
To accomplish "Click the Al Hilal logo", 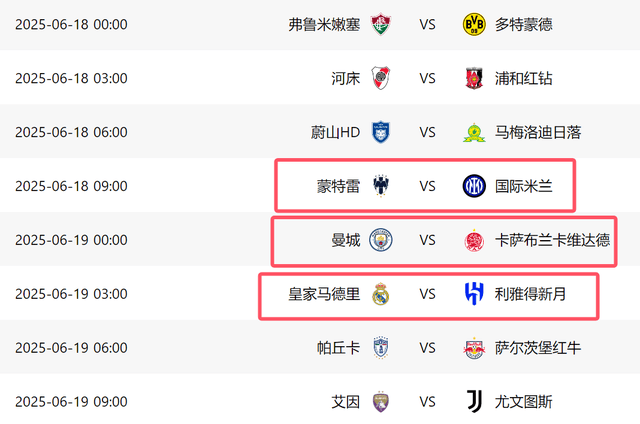I will coord(474,294).
